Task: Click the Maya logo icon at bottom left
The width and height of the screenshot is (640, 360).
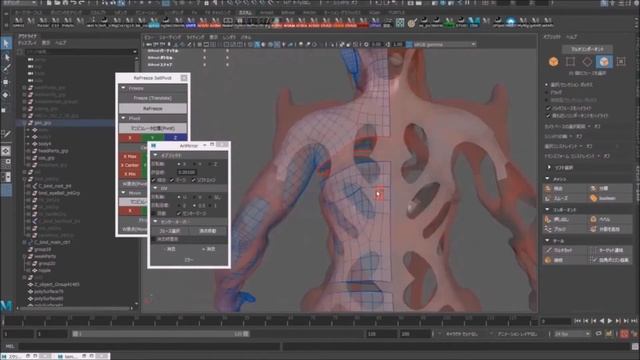Action: click(6, 306)
